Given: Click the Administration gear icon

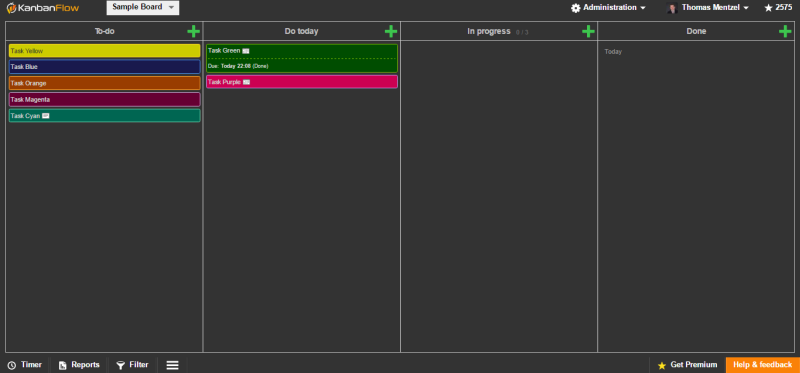Looking at the screenshot, I should point(576,8).
